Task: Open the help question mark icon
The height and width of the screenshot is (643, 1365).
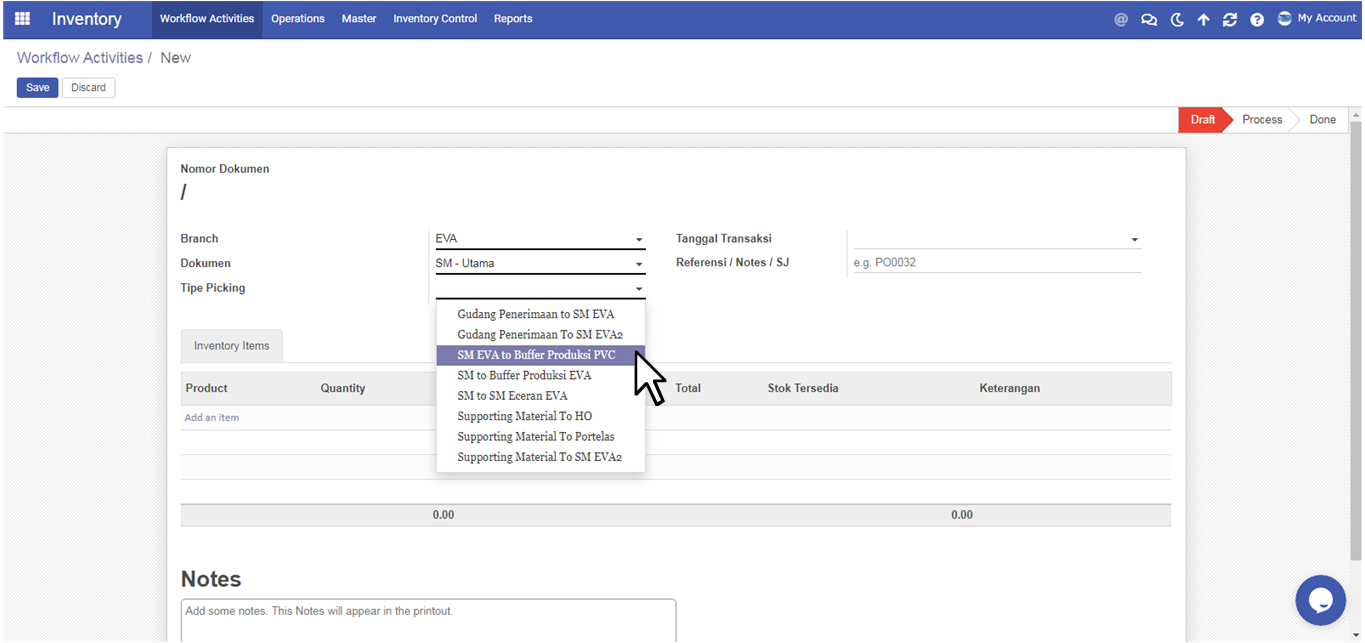Action: 1257,19
